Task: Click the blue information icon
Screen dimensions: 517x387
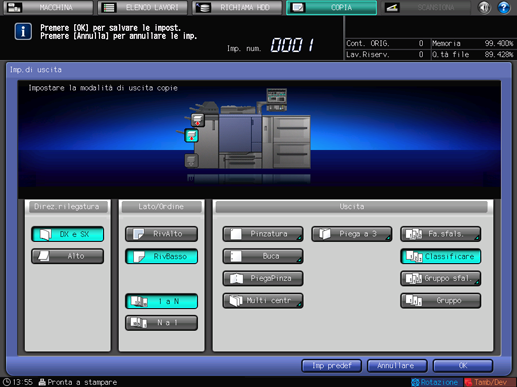Action: [23, 32]
